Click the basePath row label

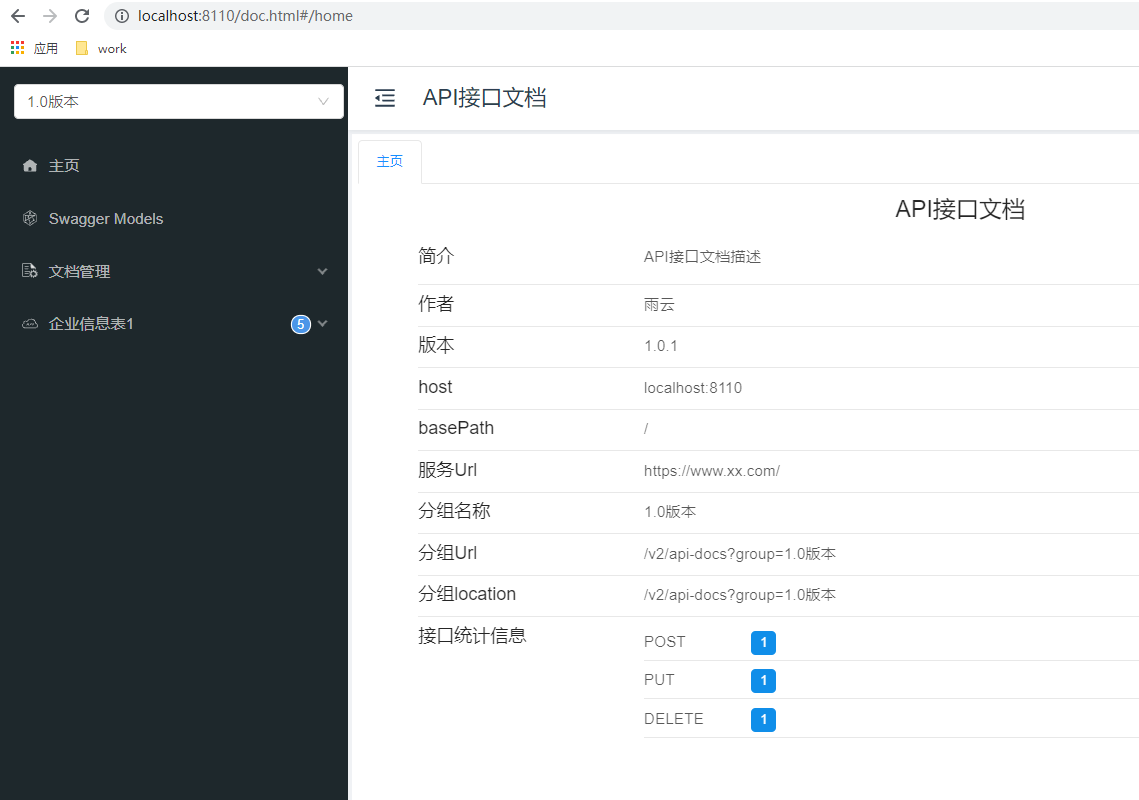(456, 428)
